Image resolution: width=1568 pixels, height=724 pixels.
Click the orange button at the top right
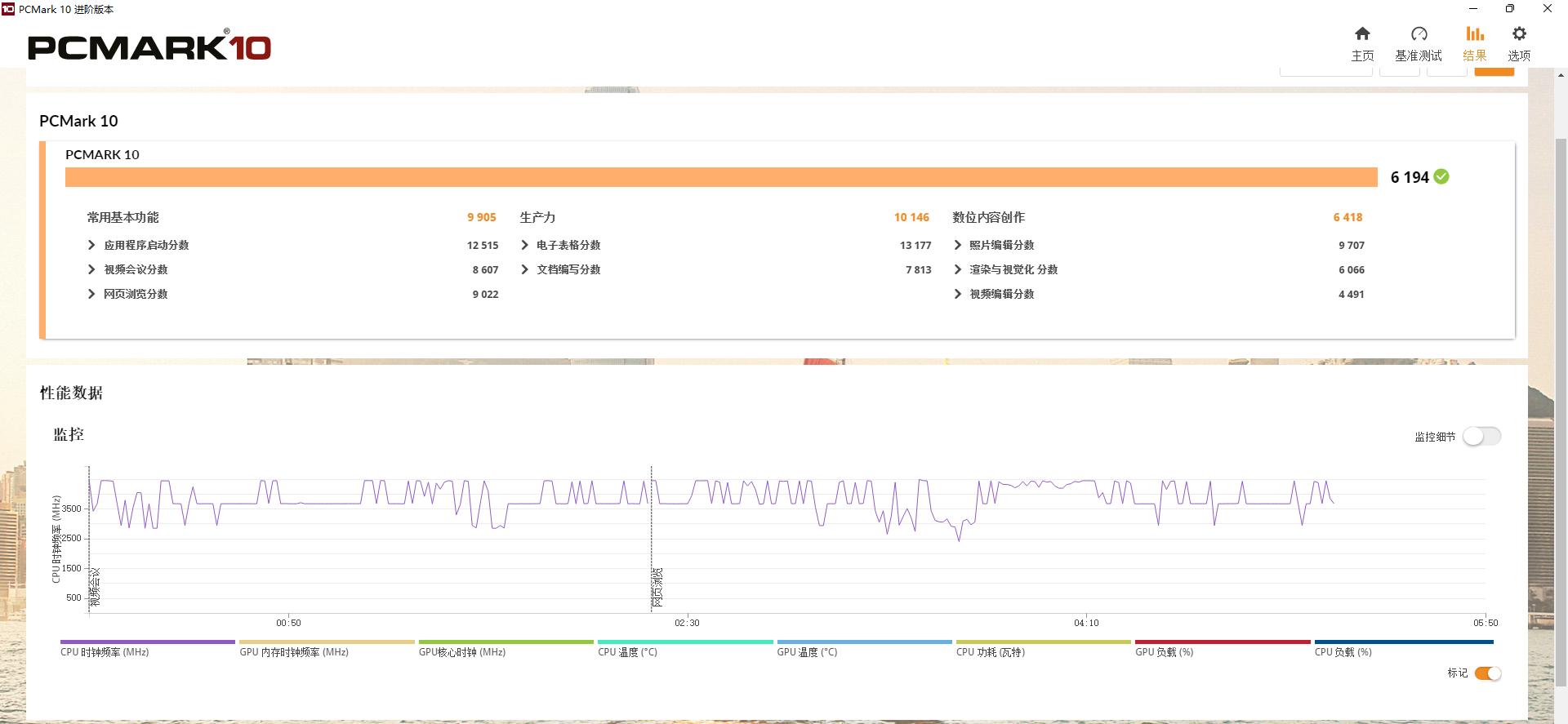[x=1494, y=72]
